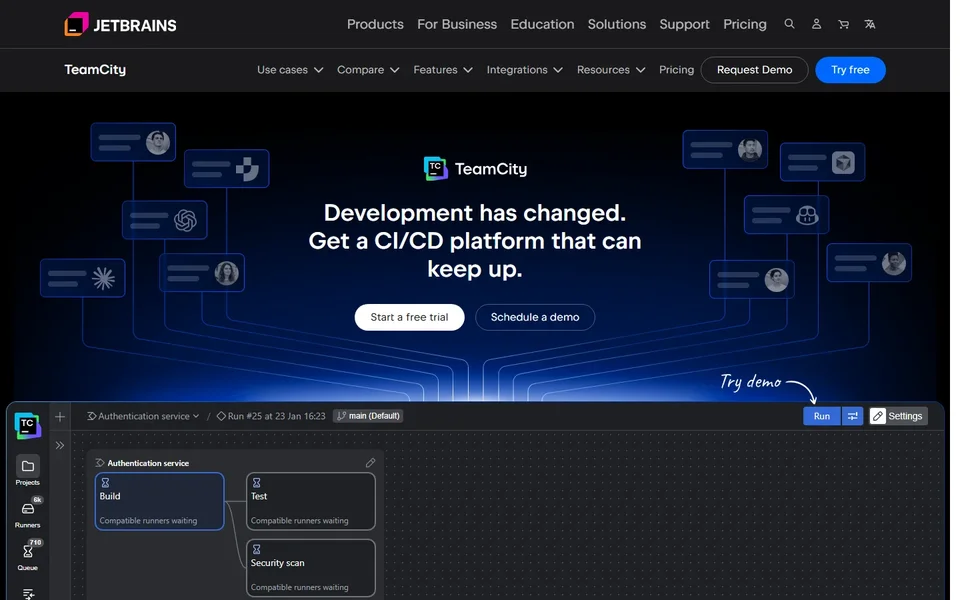Expand the Features dropdown
The height and width of the screenshot is (600, 960).
tap(443, 70)
